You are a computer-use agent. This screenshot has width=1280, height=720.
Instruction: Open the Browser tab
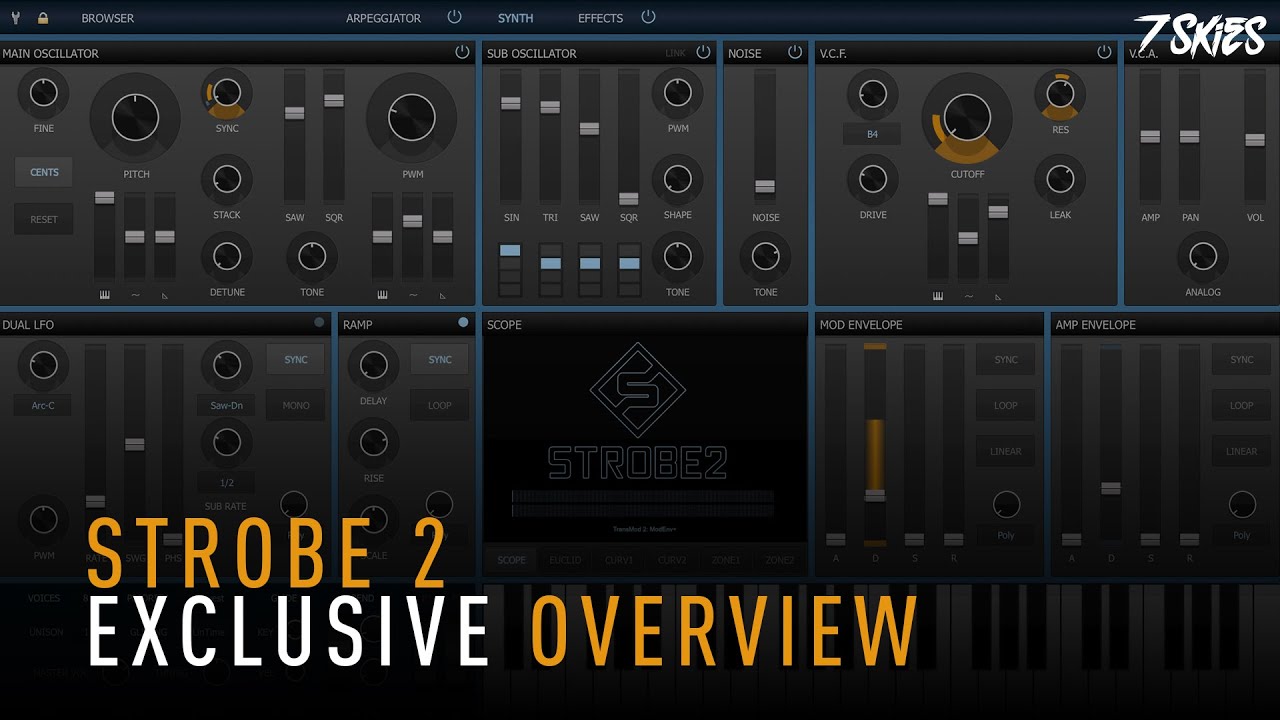[108, 18]
